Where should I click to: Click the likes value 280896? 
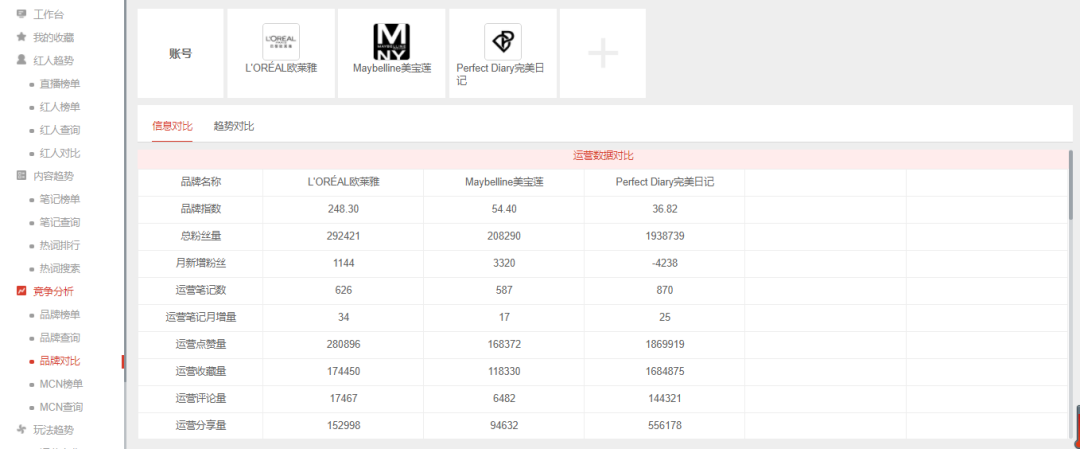pyautogui.click(x=344, y=344)
